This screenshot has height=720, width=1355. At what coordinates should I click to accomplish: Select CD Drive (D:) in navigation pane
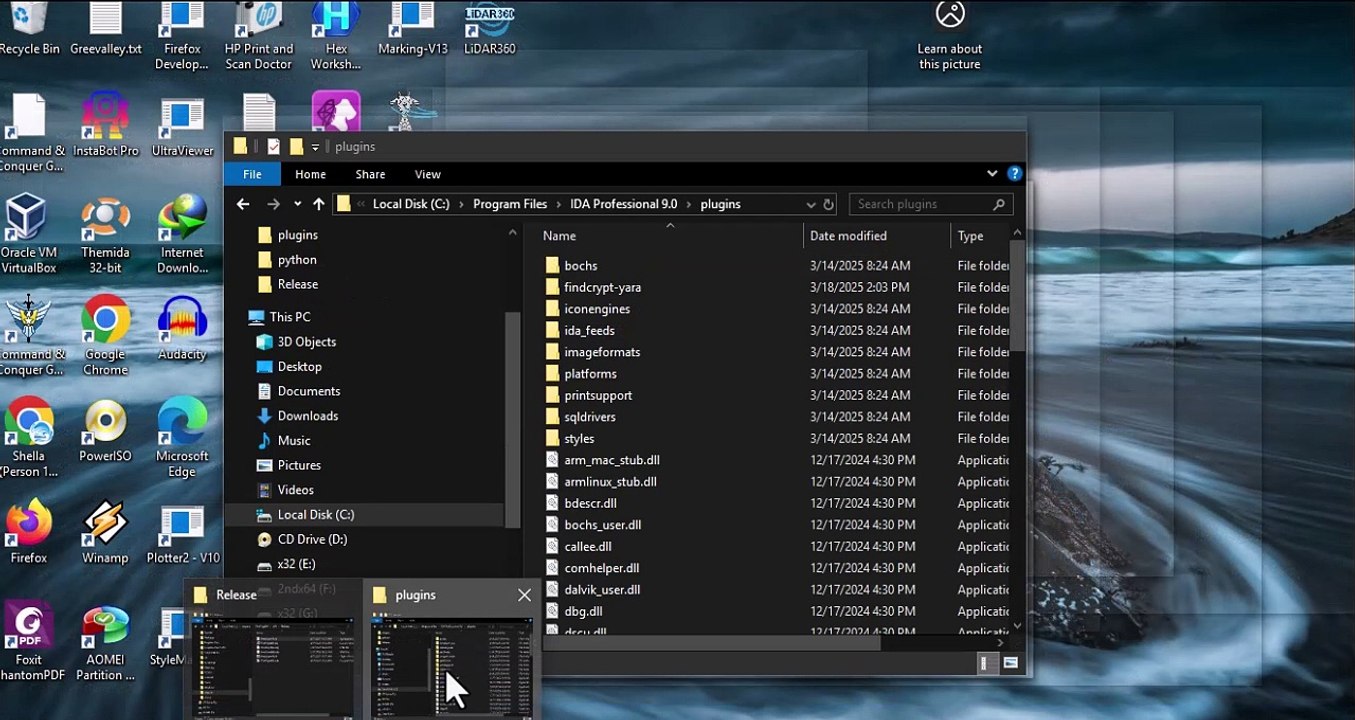point(312,539)
